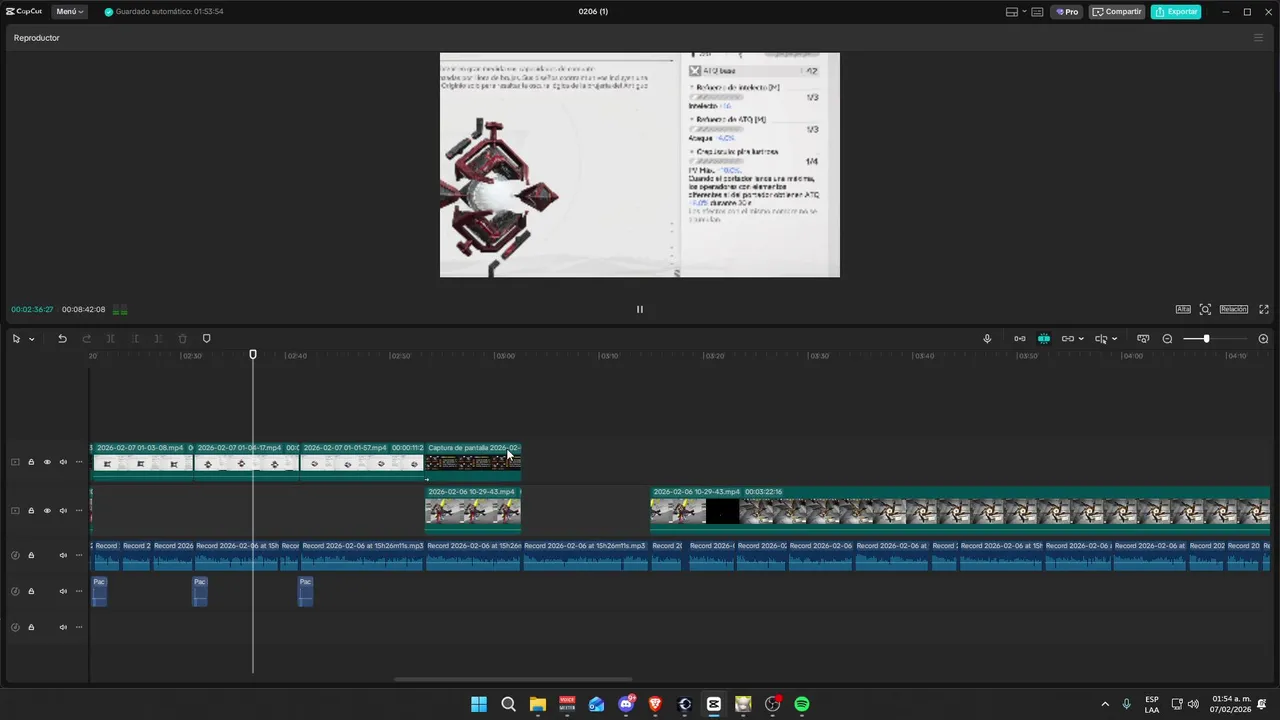Toggle lock on the second video track
This screenshot has height=720, width=1280.
[31, 511]
